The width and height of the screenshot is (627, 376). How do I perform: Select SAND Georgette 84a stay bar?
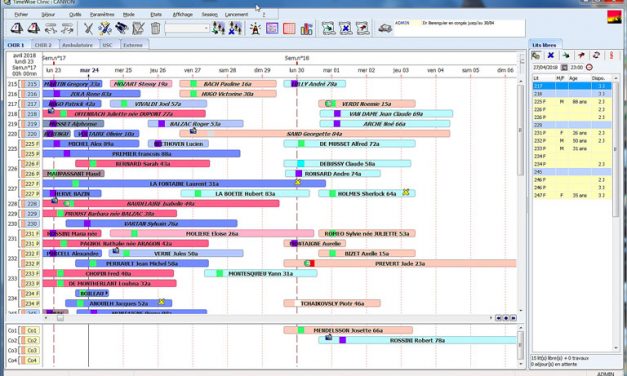[314, 134]
